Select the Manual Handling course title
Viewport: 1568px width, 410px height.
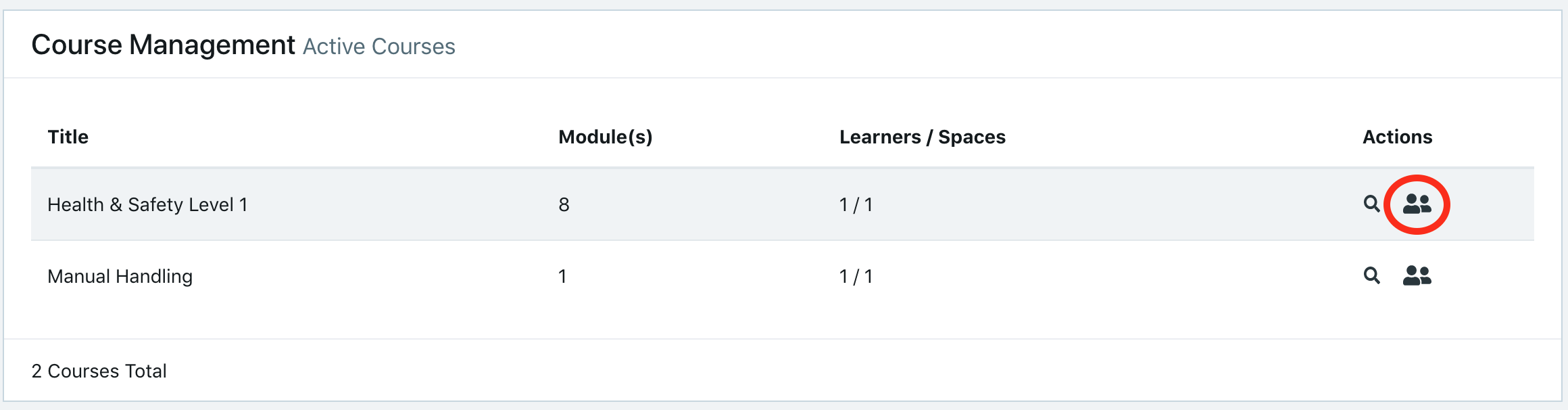[120, 276]
